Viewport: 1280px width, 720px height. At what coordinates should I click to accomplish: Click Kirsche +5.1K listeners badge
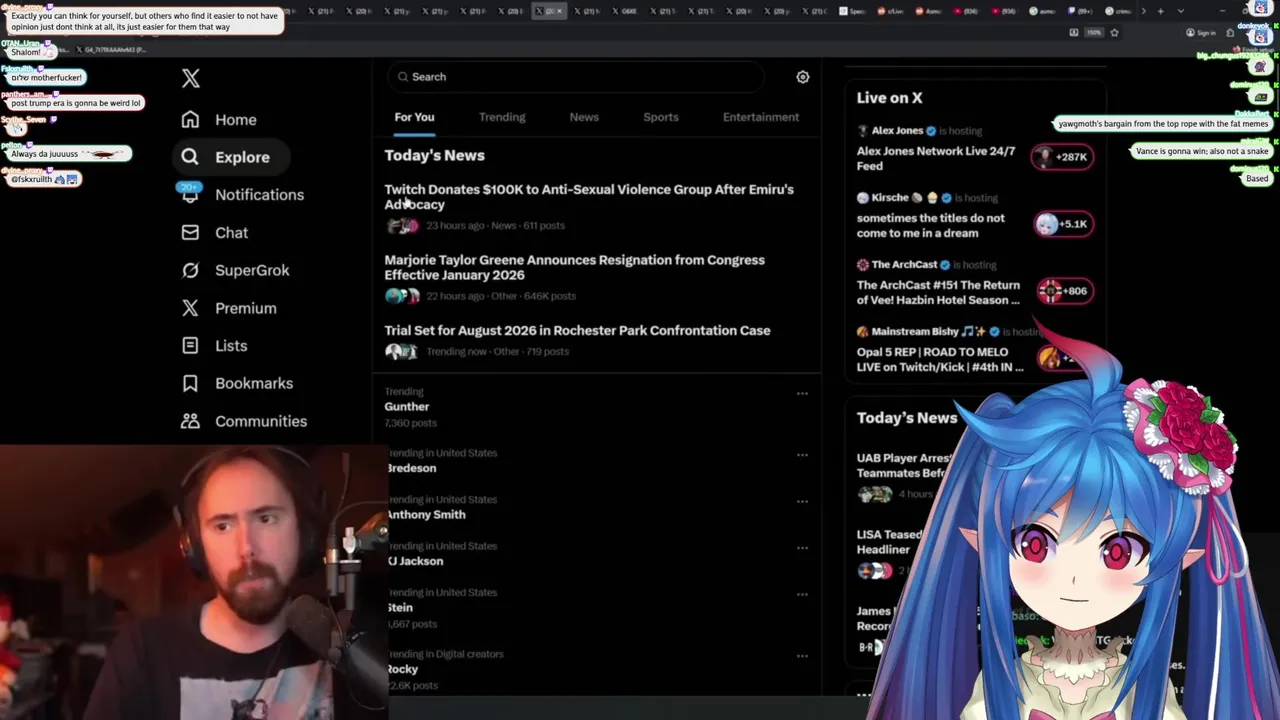(x=1063, y=224)
